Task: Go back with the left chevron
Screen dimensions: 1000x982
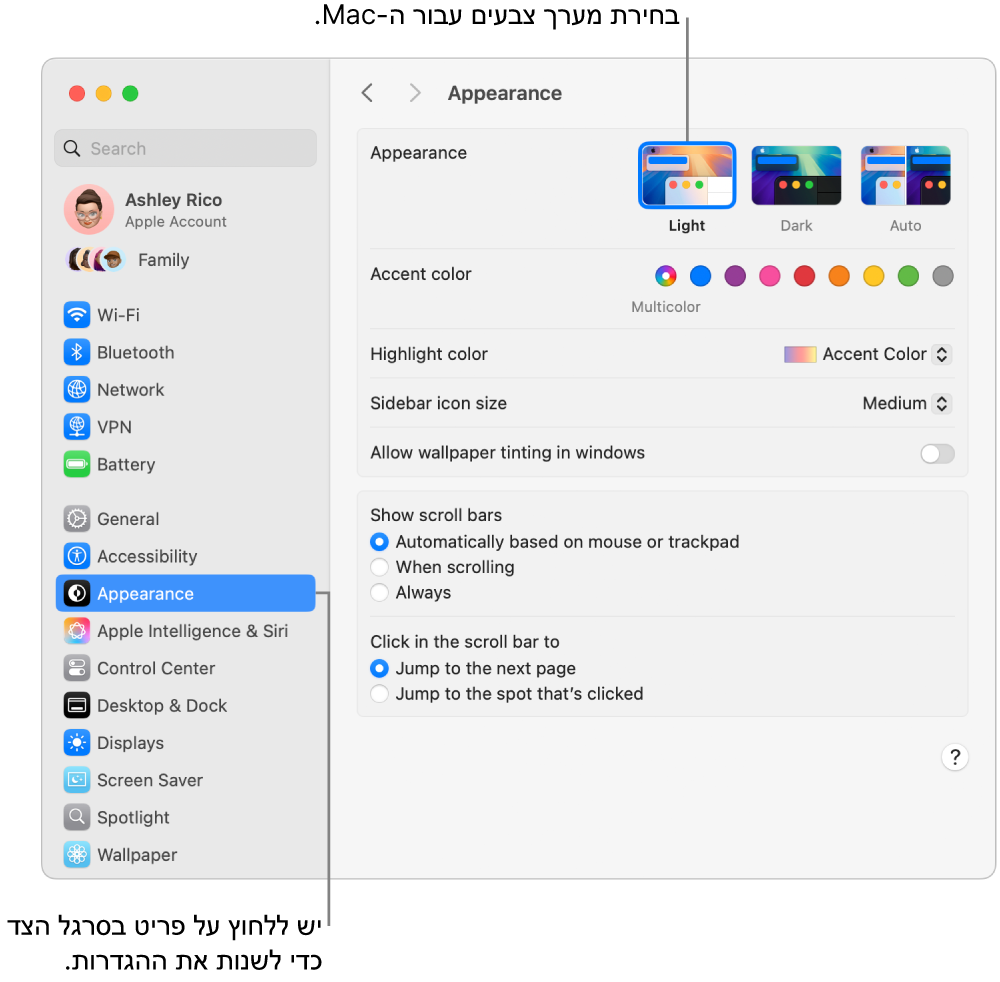Action: pos(367,93)
